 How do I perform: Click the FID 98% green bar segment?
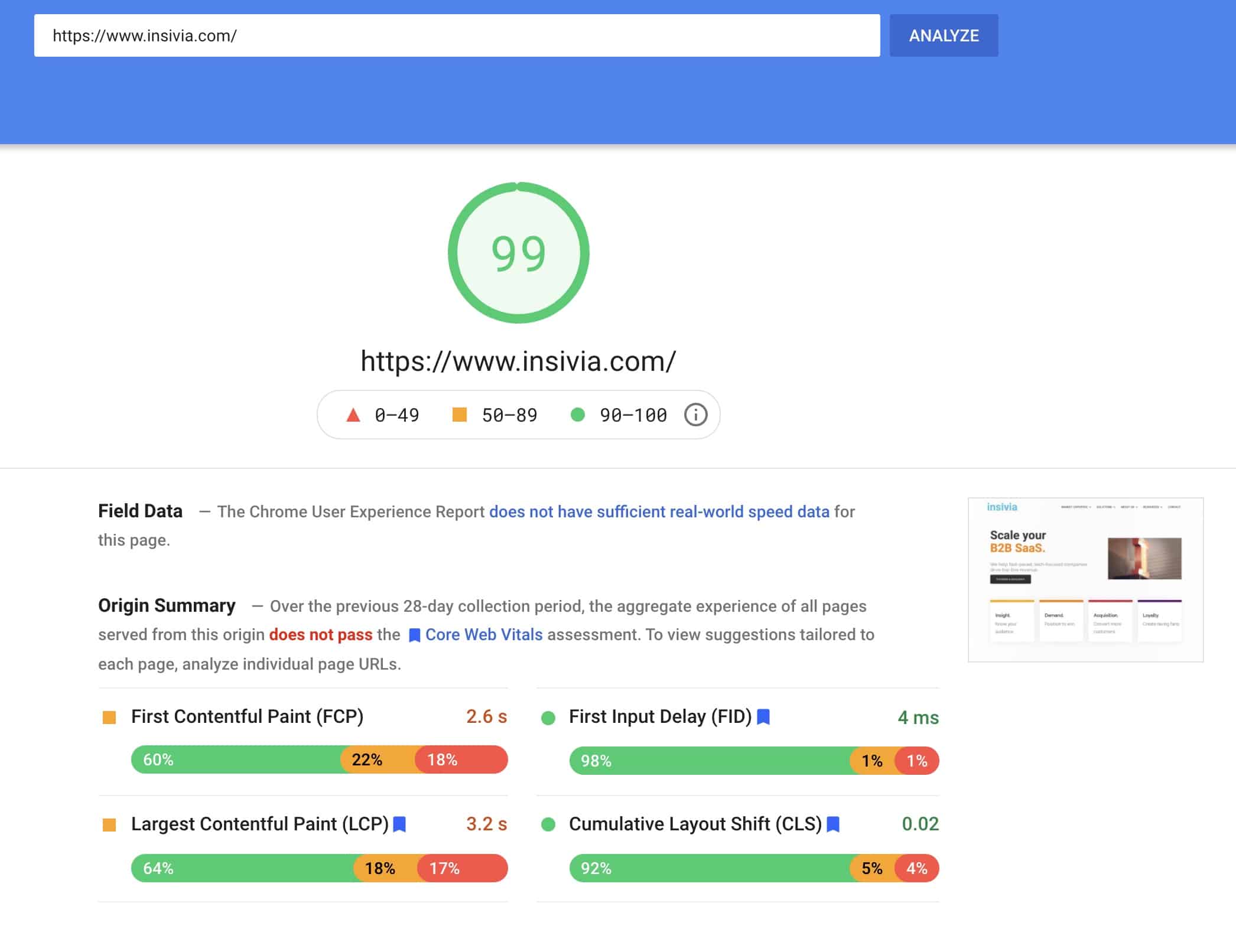click(710, 761)
